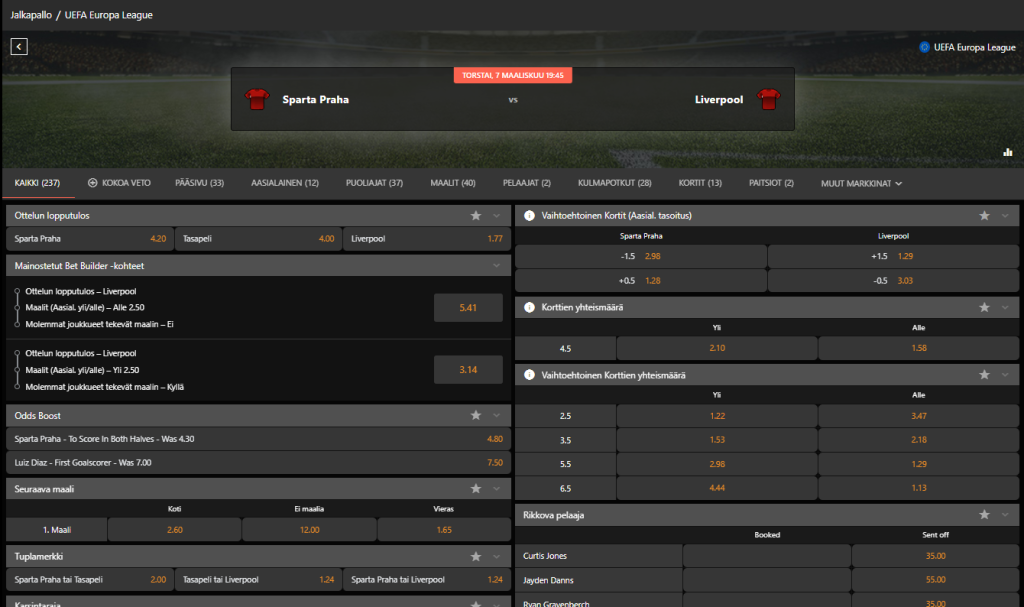The width and height of the screenshot is (1024, 607).
Task: Add Bet Builder combo at 5.41
Action: pyautogui.click(x=468, y=308)
